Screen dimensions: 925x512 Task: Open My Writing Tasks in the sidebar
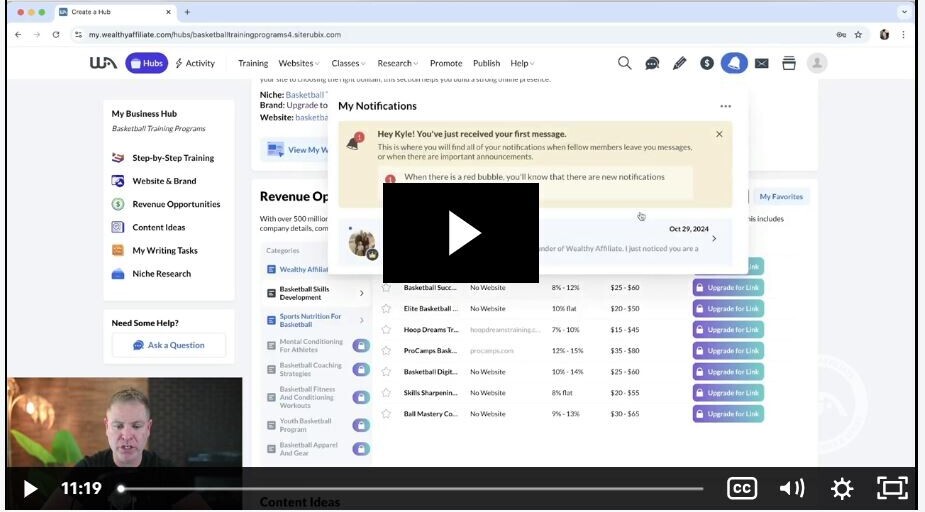point(155,251)
